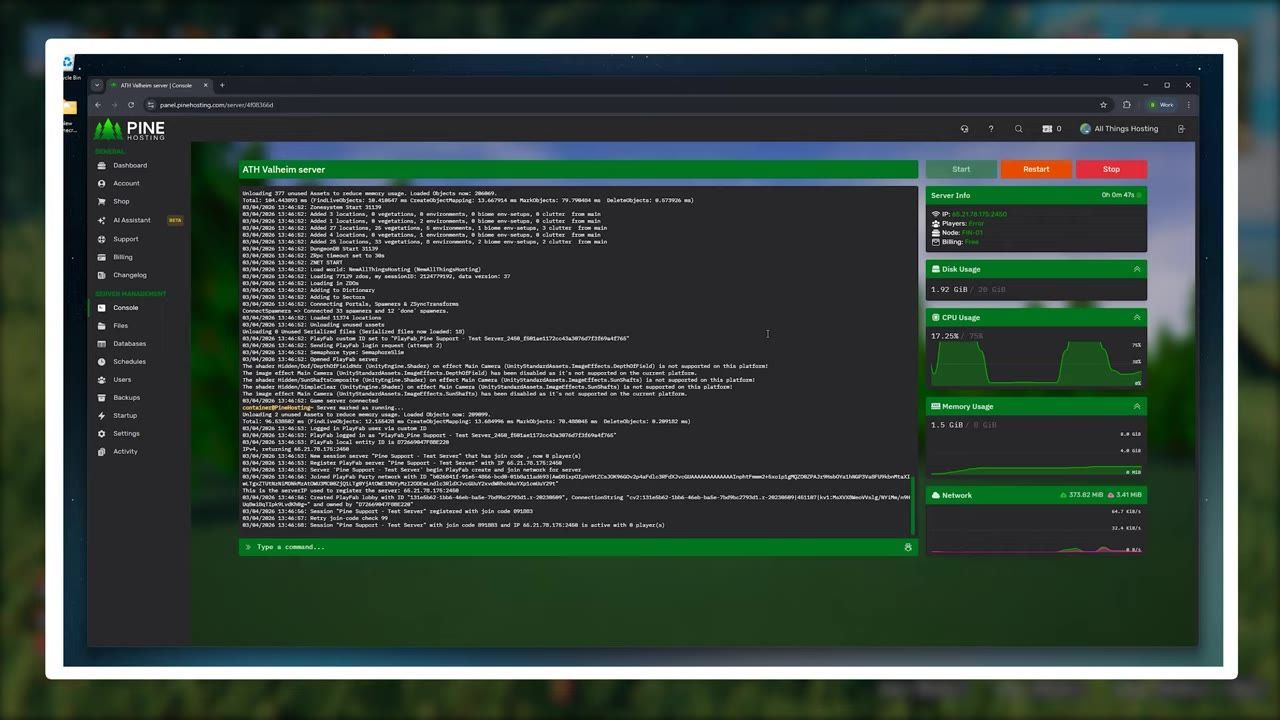Open the Account page in sidebar
The image size is (1280, 720).
126,183
